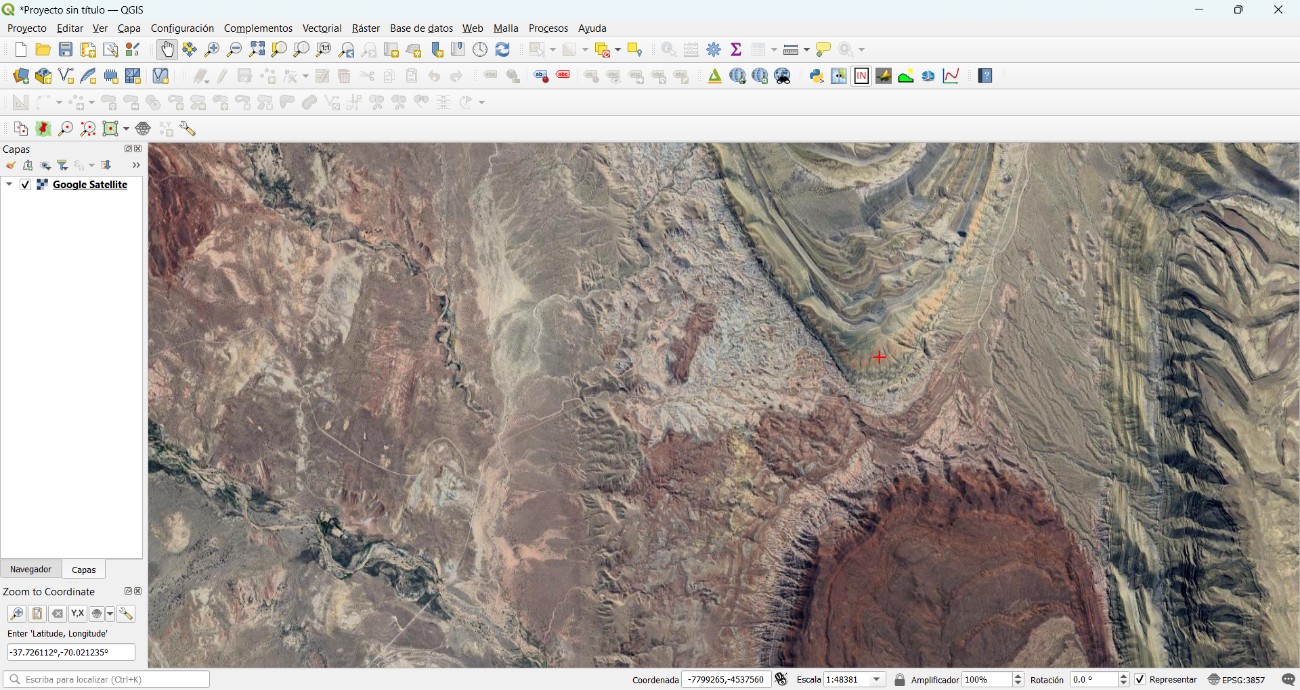Click the Escriba para localizar search box
The image size is (1300, 690).
[107, 680]
